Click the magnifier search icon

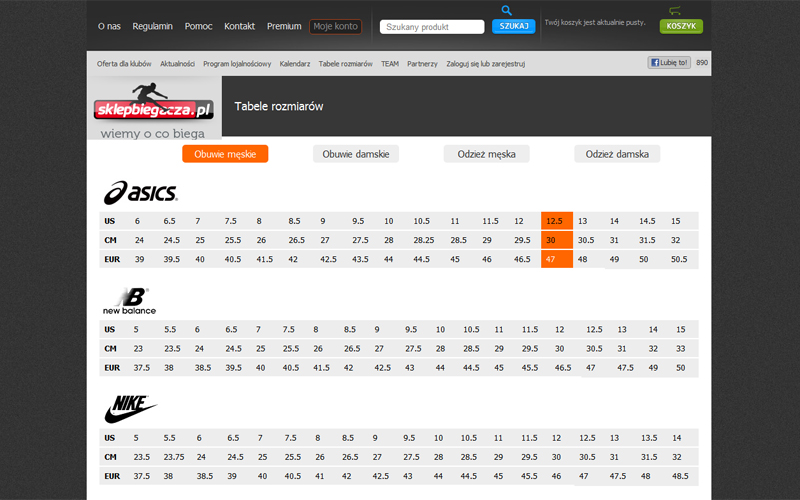[506, 10]
